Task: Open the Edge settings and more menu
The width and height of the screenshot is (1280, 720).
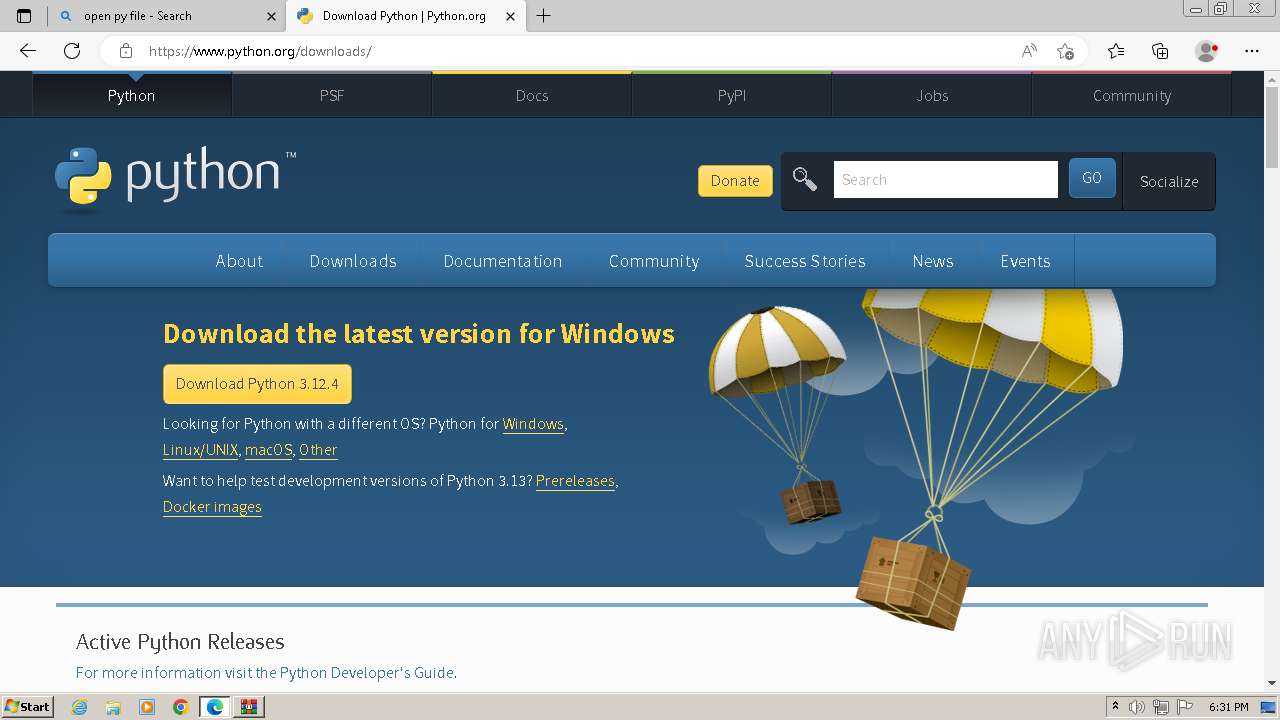Action: click(x=1252, y=51)
